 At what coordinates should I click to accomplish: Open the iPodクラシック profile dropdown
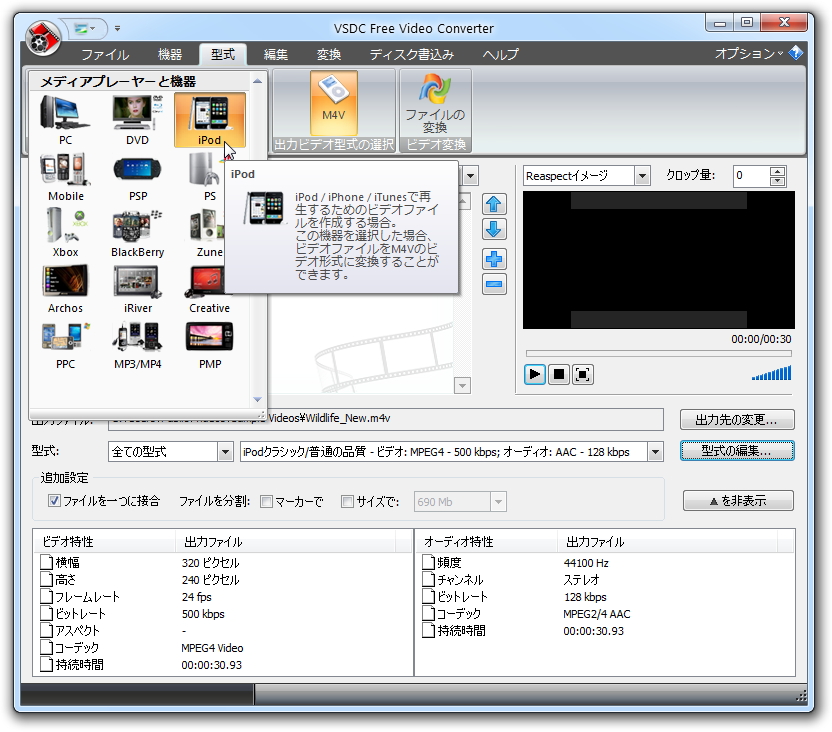[x=656, y=452]
